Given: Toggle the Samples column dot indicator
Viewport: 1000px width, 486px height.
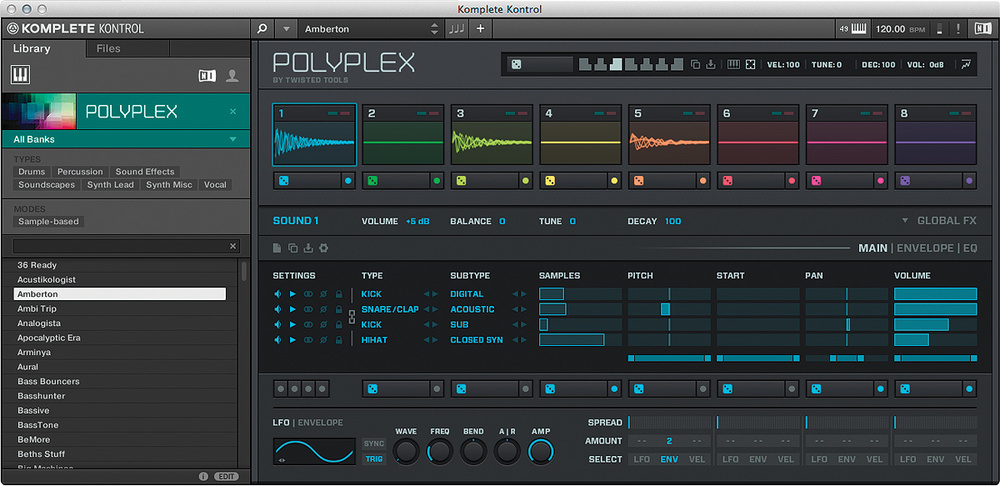Looking at the screenshot, I should [614, 388].
